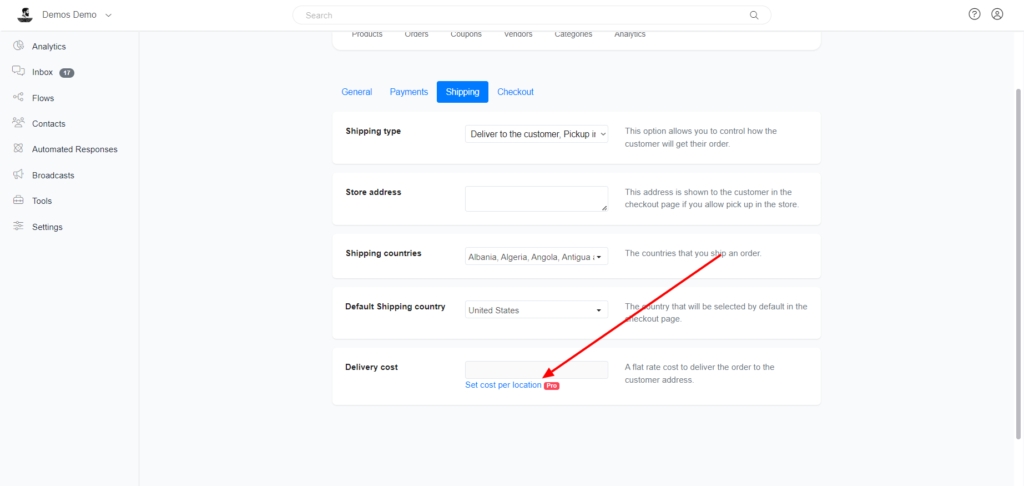Switch to the Payments tab
The image size is (1024, 486).
(x=409, y=92)
